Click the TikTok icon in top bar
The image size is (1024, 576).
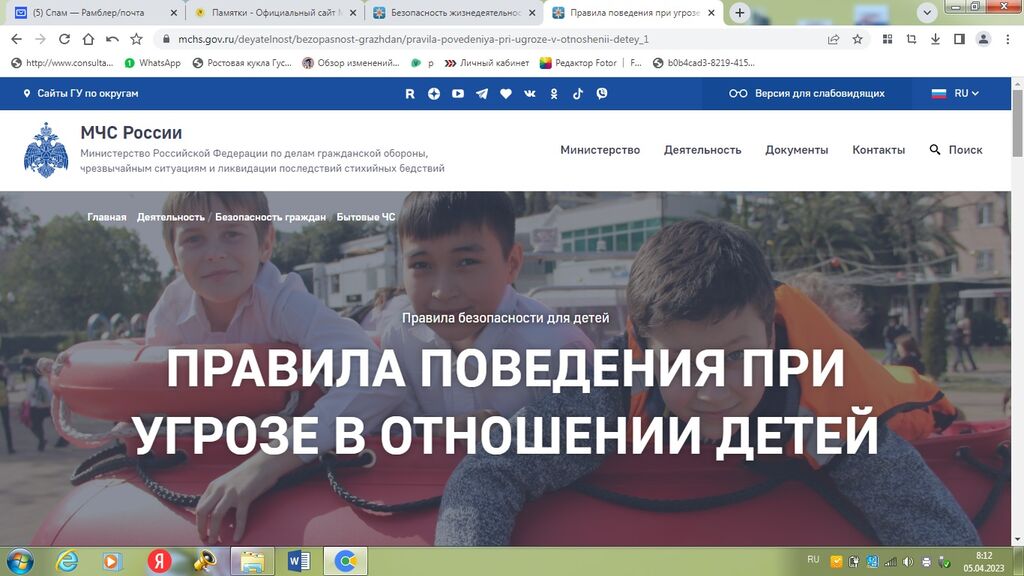578,93
